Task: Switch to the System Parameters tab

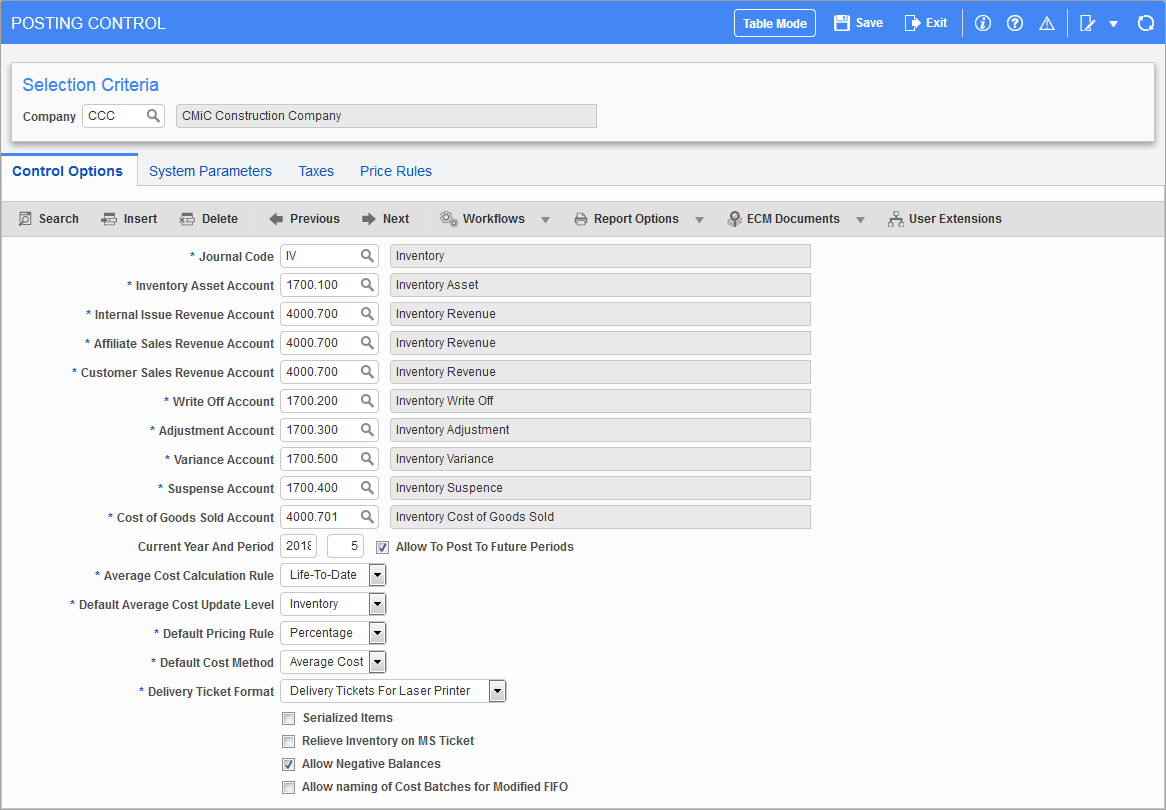Action: click(x=210, y=171)
